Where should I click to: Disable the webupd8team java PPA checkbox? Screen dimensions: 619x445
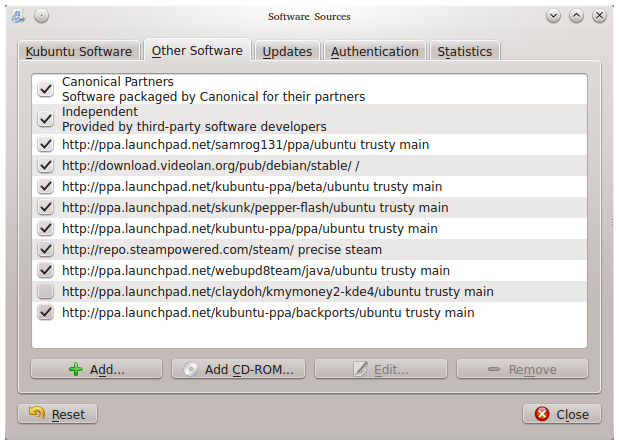click(x=45, y=270)
